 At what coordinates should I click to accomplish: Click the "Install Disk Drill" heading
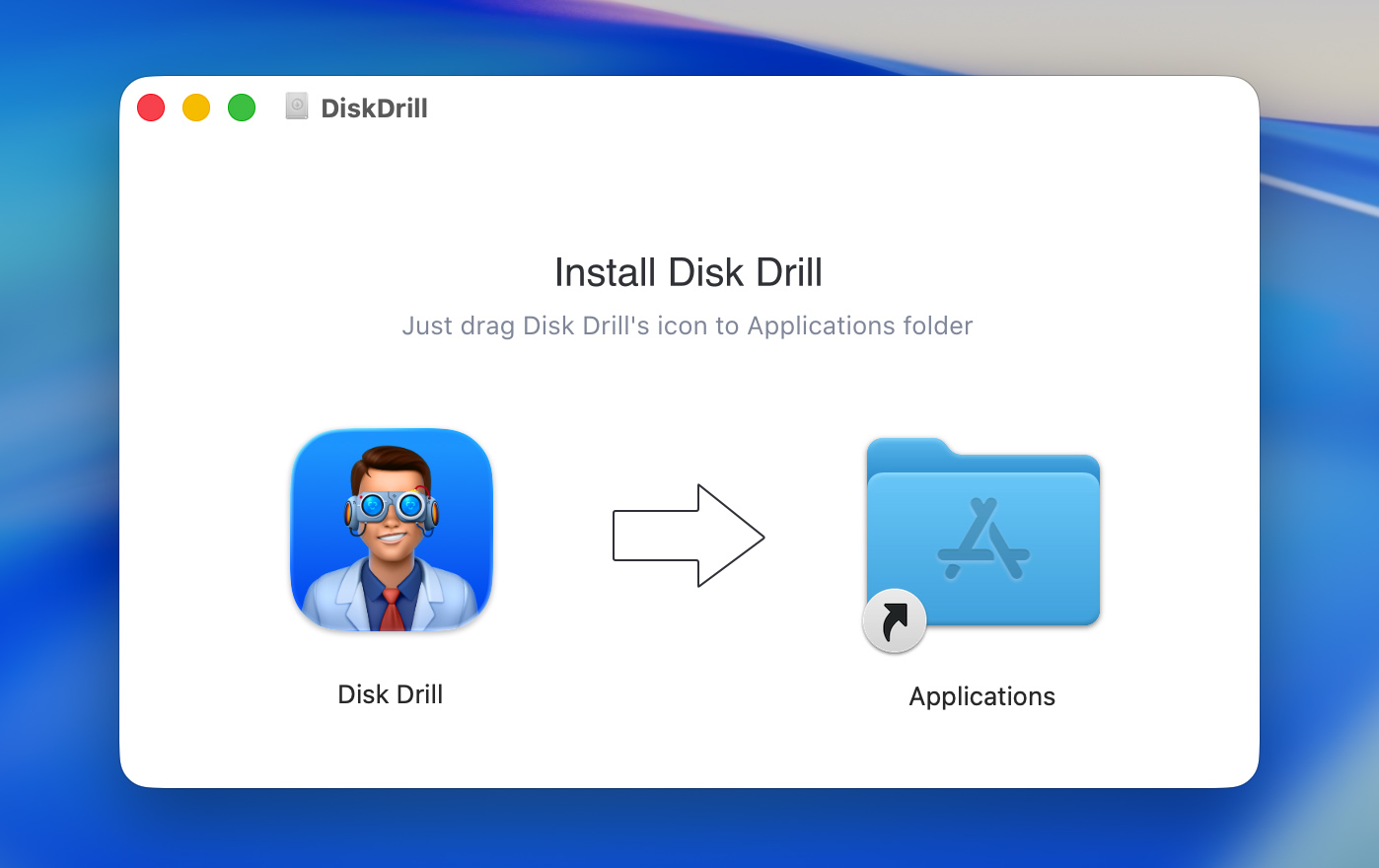tap(689, 272)
